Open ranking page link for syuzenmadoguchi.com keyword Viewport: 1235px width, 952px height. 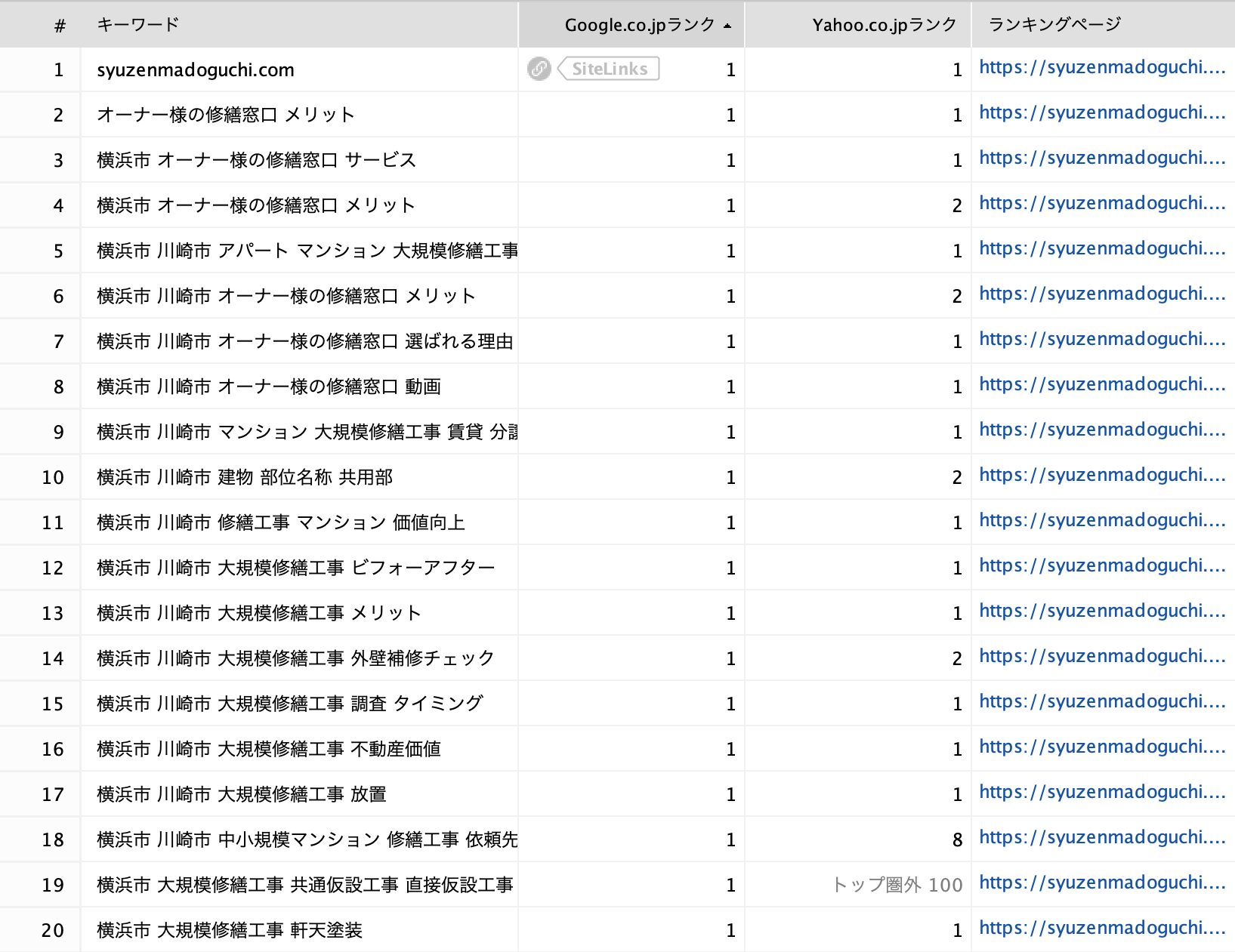coord(1102,67)
